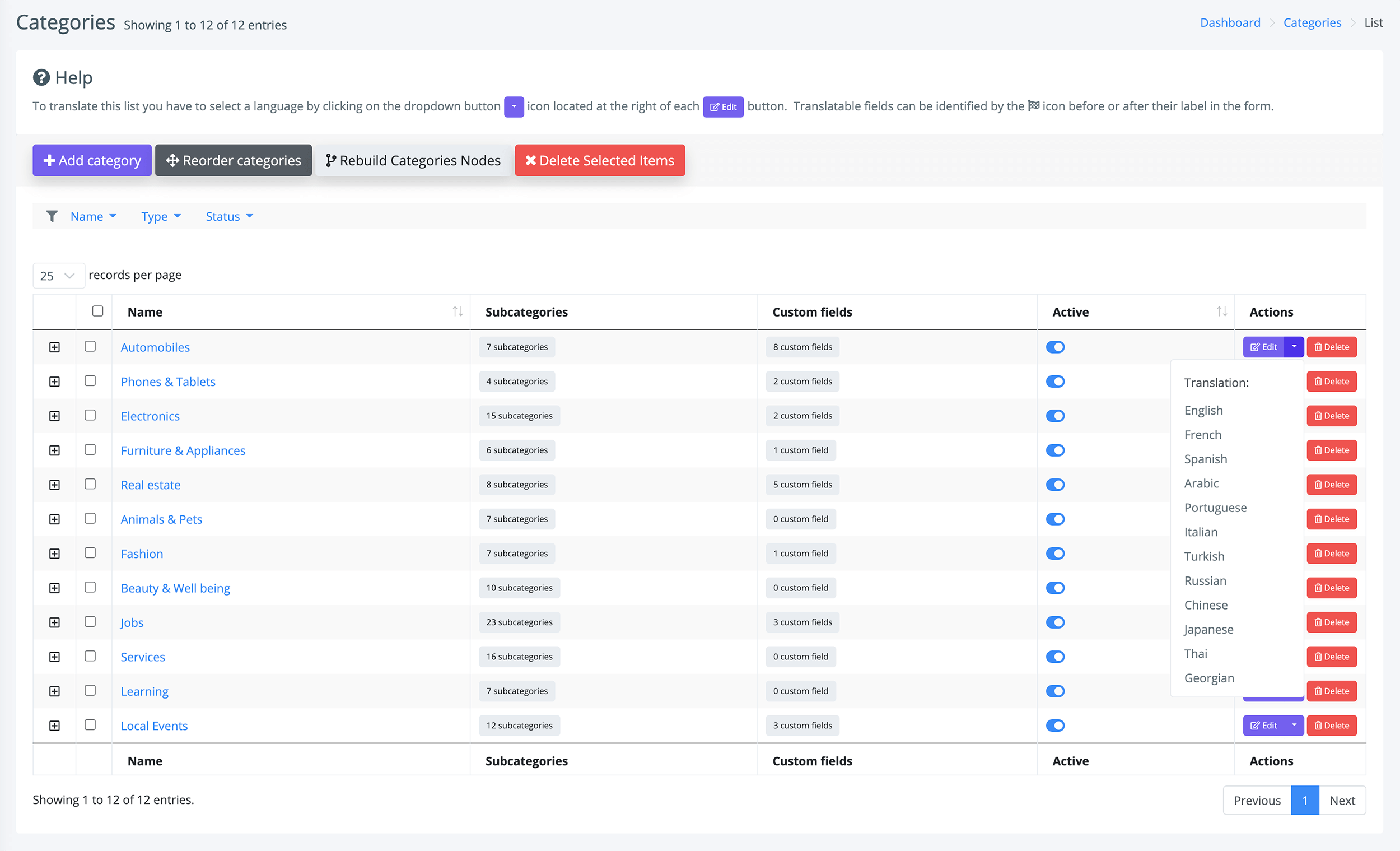Click the Help question mark icon
Screen dimensions: 1400x851
41,77
